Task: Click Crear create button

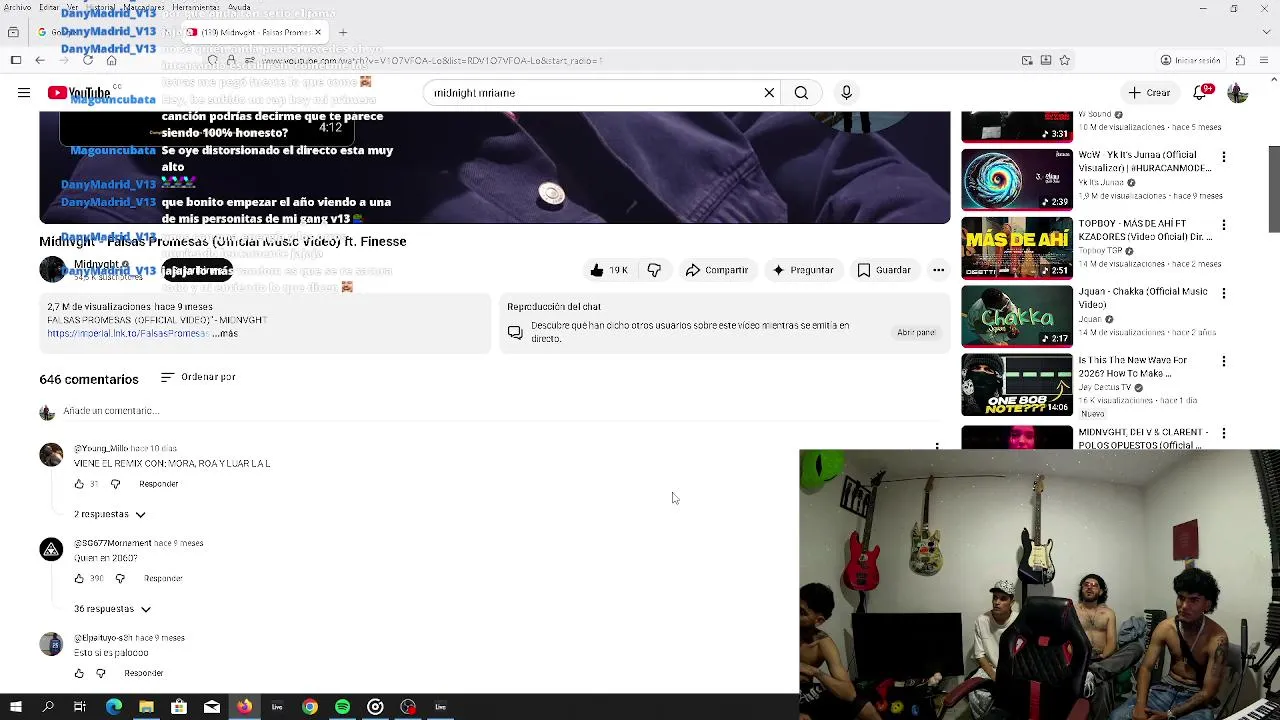Action: (x=1149, y=93)
